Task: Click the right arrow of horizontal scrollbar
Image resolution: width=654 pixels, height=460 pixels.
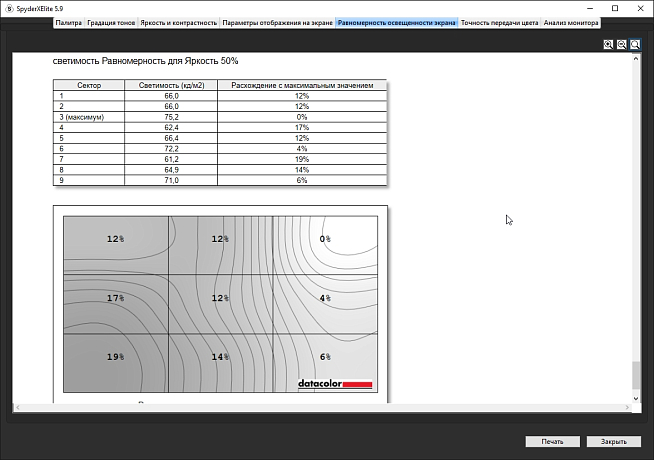Action: click(625, 407)
